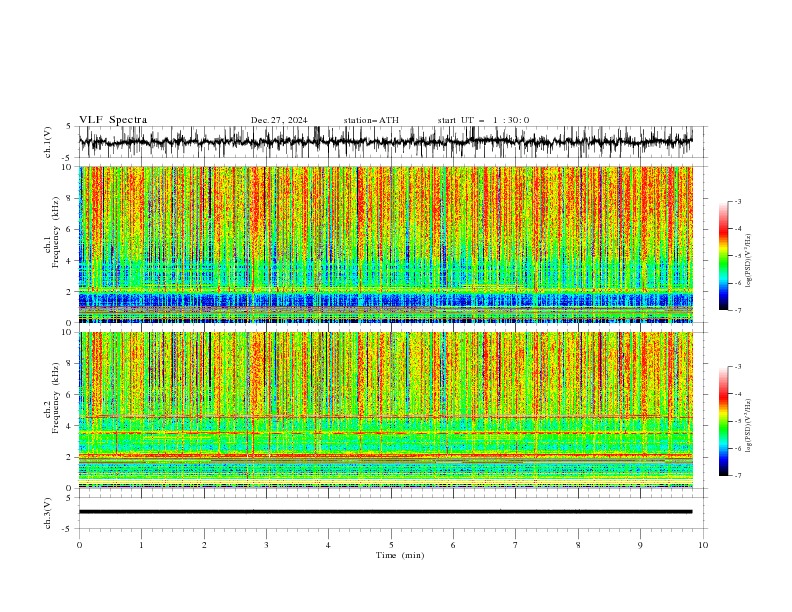Screen dimensions: 792x612
Task: Click the time axis tick label 5
Action: coord(391,545)
